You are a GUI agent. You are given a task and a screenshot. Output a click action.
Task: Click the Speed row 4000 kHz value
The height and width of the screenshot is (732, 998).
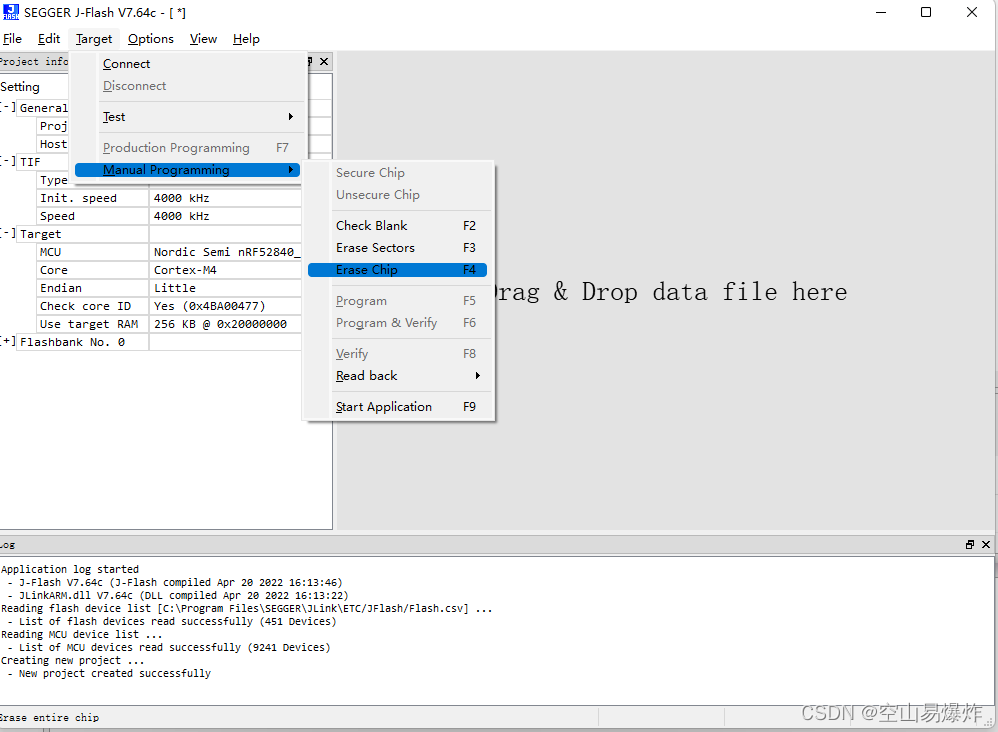click(x=225, y=216)
